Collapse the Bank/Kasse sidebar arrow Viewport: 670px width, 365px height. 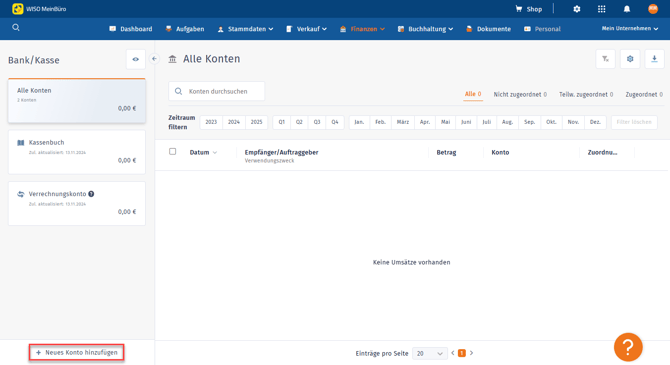coord(154,59)
